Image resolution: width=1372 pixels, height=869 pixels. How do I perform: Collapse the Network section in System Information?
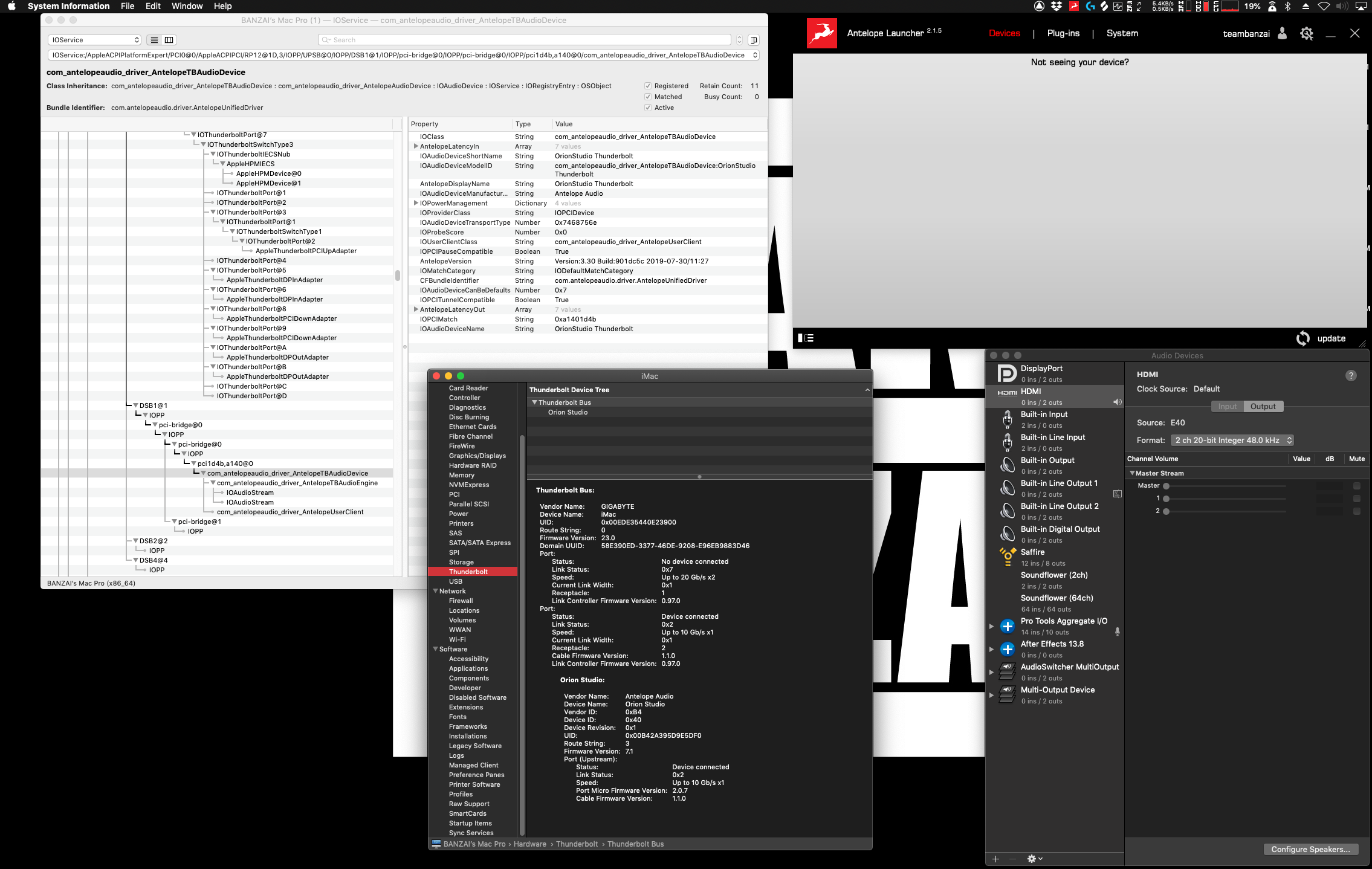coord(435,591)
